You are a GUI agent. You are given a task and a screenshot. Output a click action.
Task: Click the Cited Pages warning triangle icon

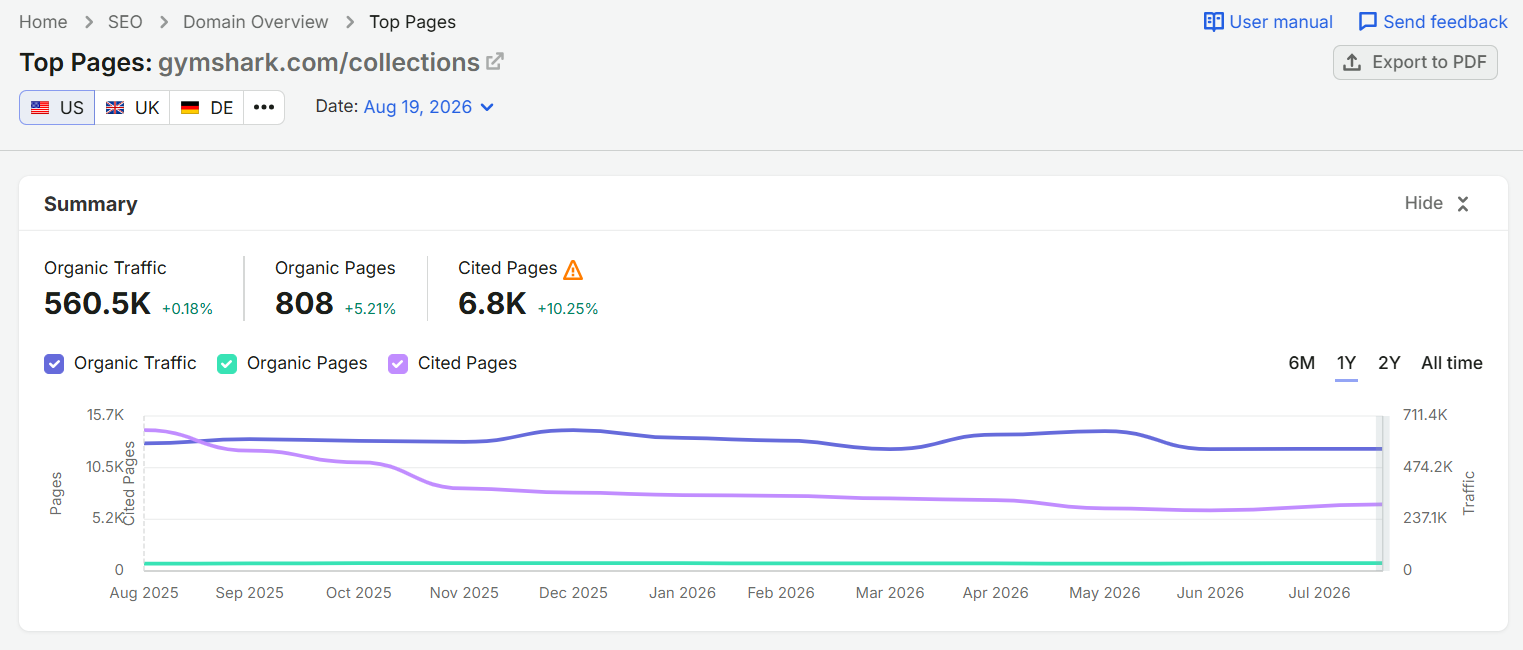pos(573,269)
